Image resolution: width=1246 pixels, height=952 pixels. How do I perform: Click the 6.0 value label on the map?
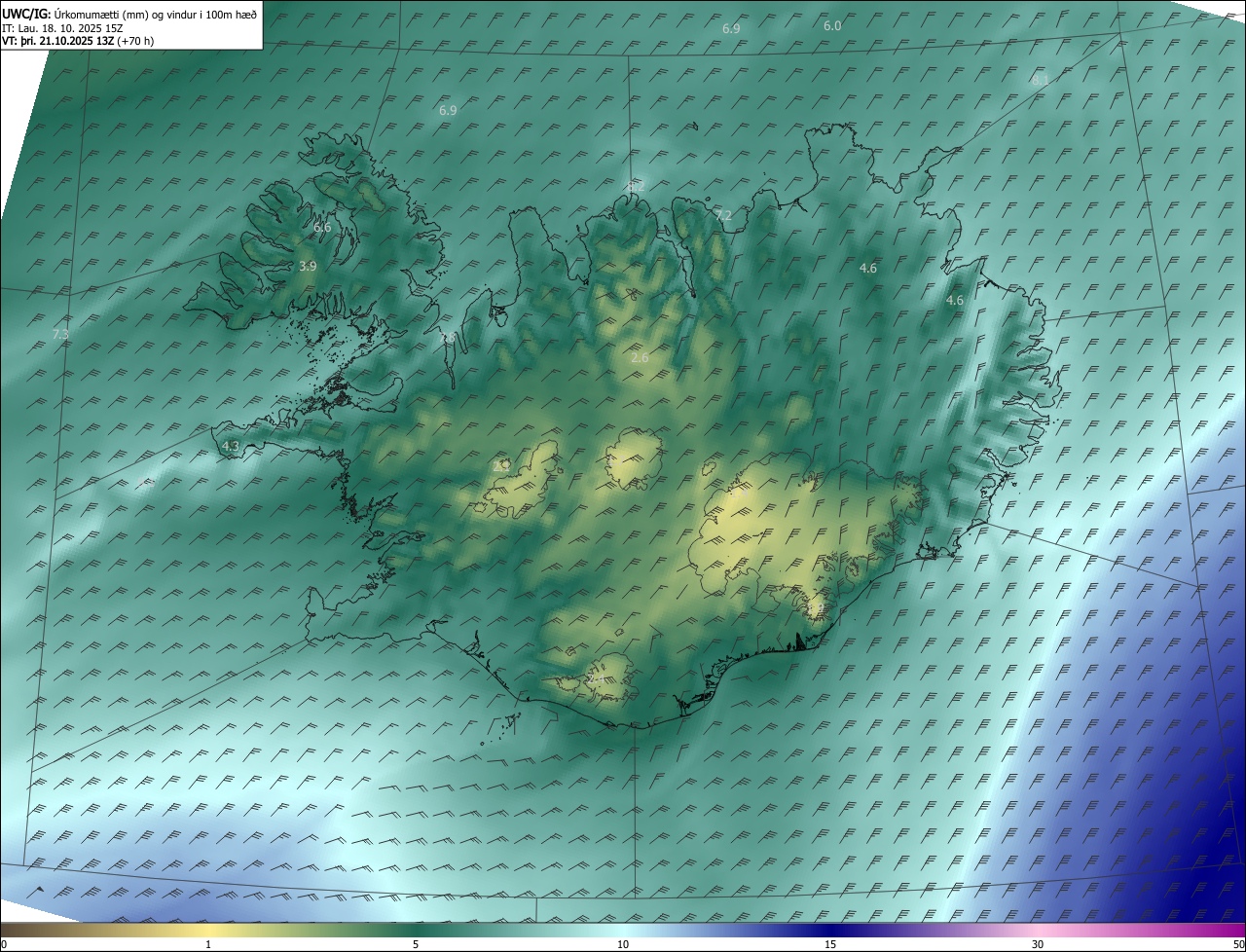[832, 26]
